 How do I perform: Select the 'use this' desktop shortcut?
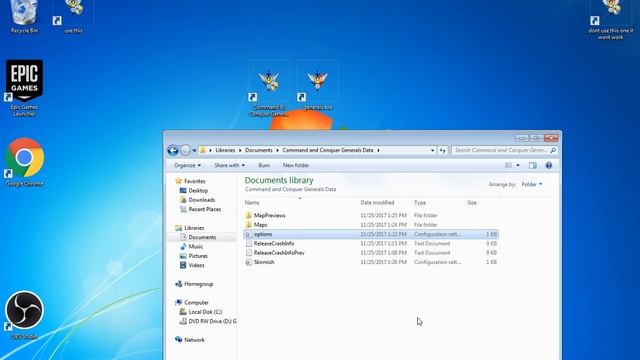[x=73, y=16]
